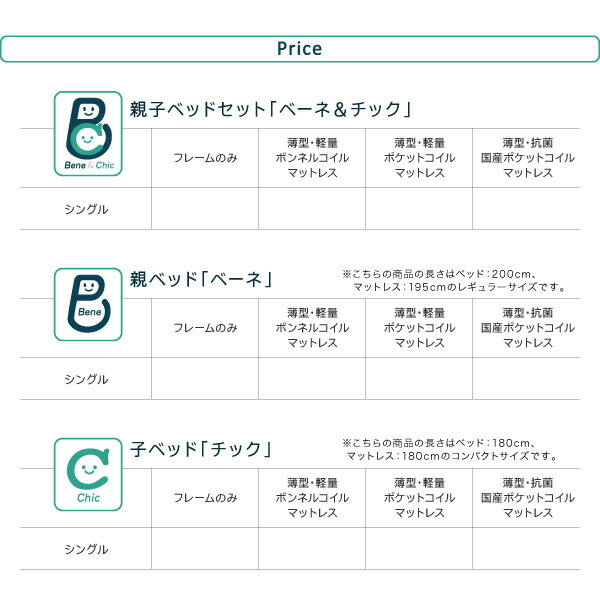This screenshot has height=615, width=600.
Task: Click ポケットコイル header in the Chic table
Action: click(x=419, y=498)
